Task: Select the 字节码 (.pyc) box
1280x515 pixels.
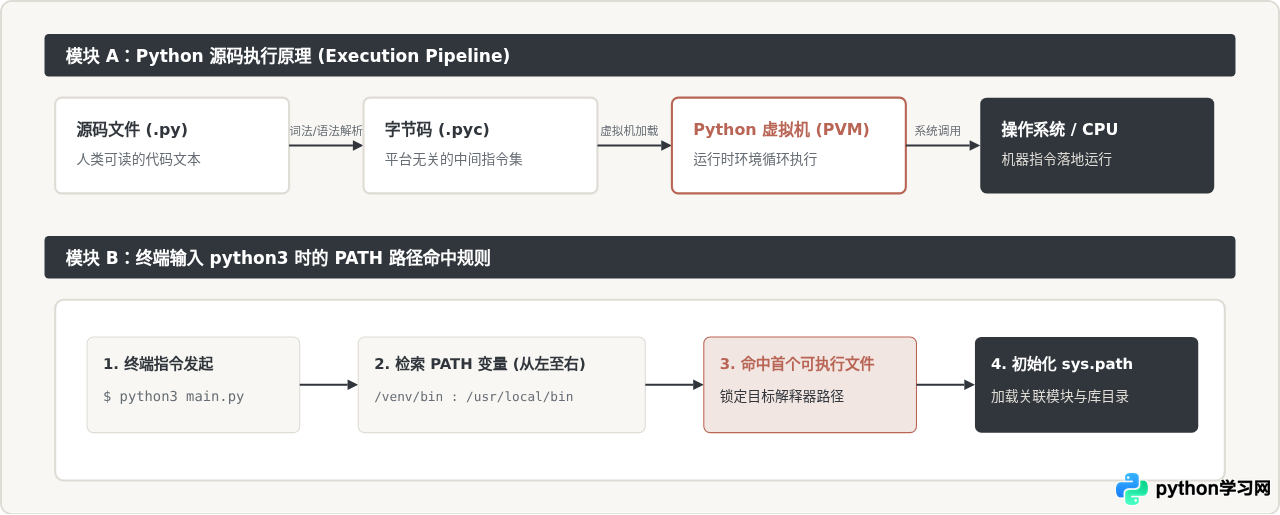Action: click(x=480, y=145)
